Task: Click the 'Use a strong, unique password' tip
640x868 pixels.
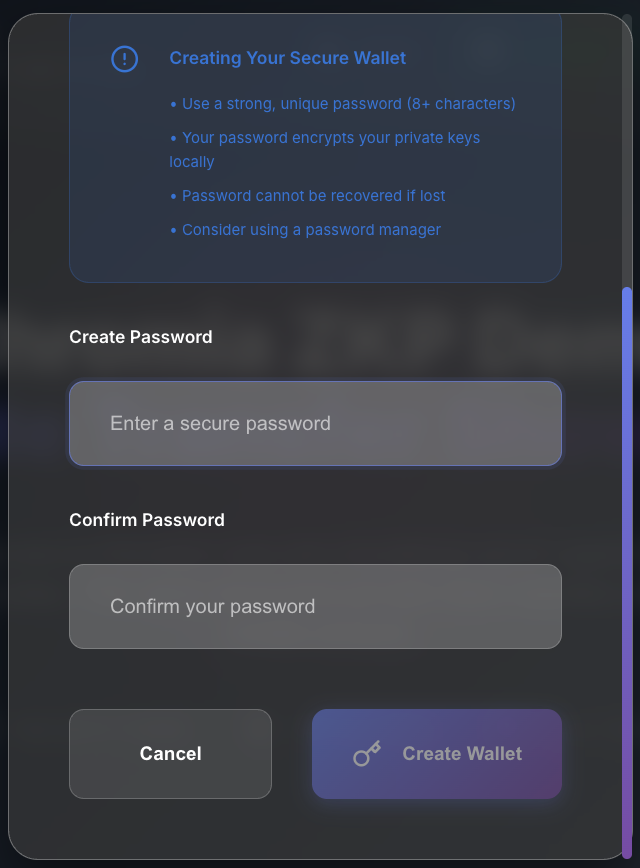Action: [345, 103]
